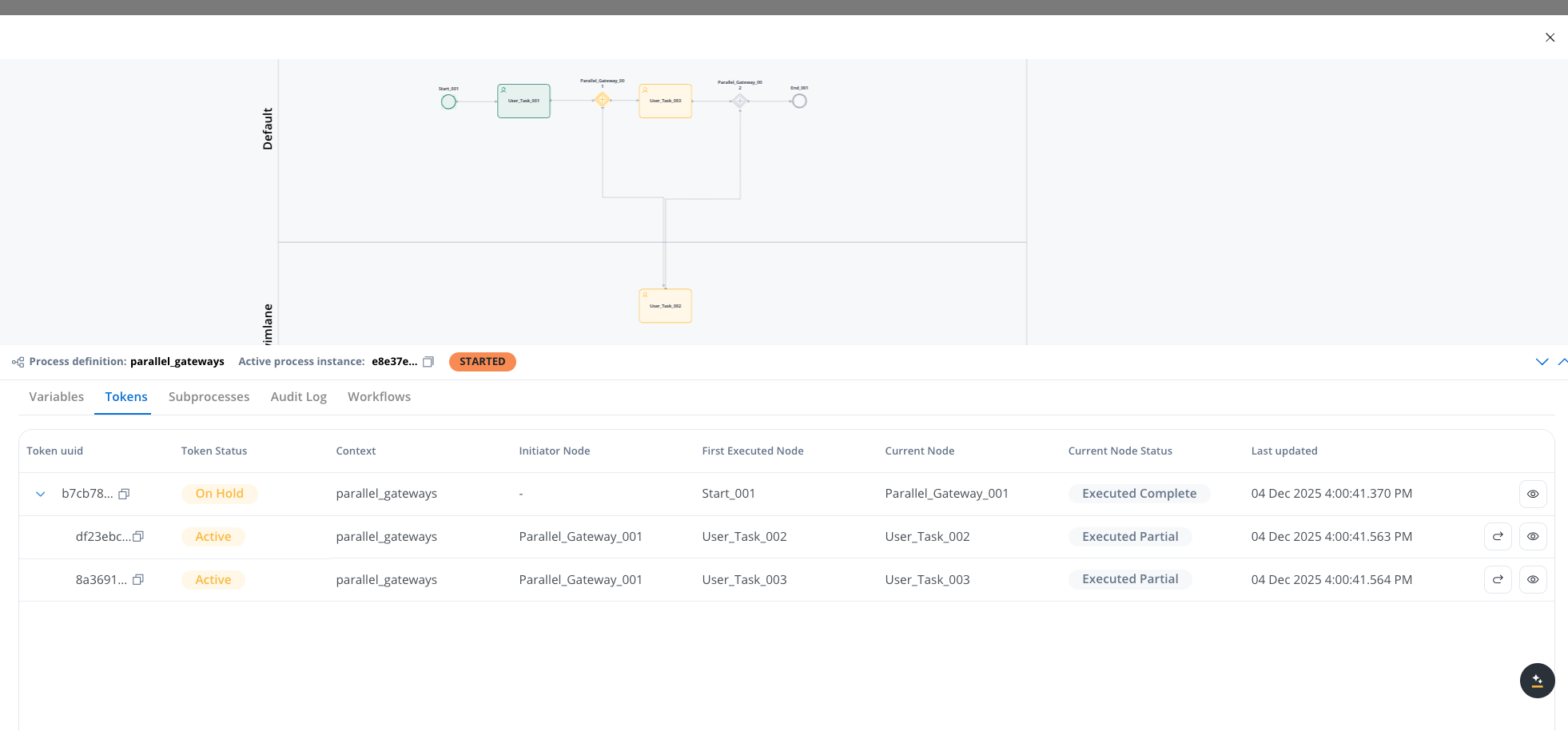This screenshot has height=731, width=1568.
Task: Copy the df23ebc token uuid
Action: pos(138,537)
